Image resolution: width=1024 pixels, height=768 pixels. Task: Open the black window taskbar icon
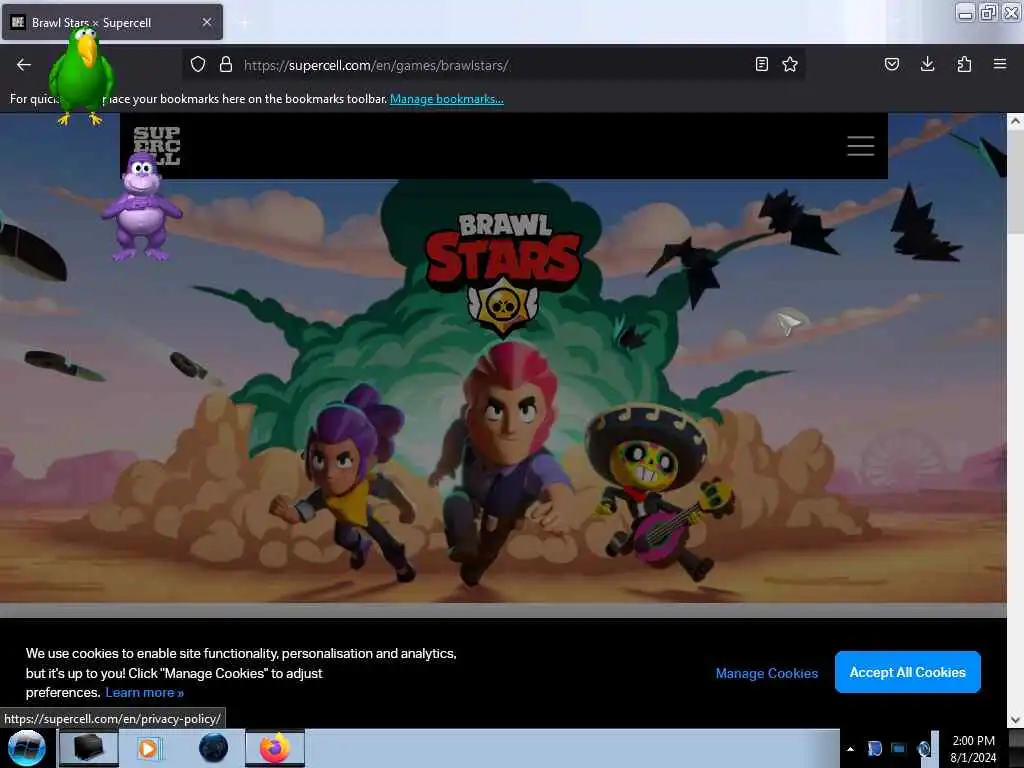coord(89,748)
